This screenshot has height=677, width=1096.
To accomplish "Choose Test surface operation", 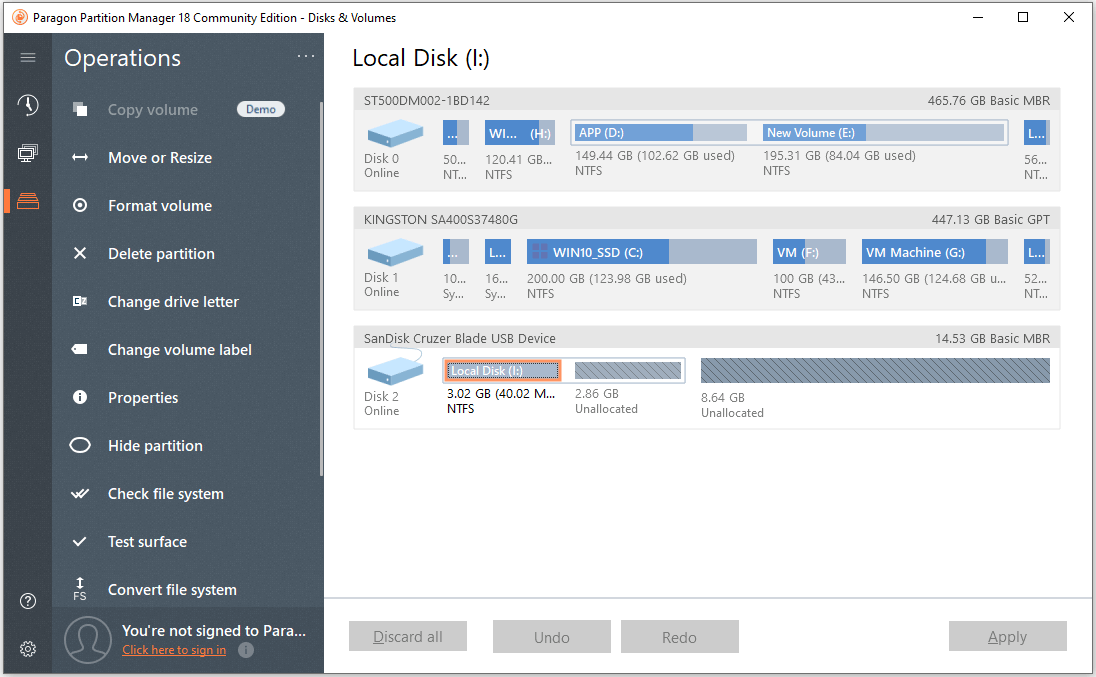I will [147, 541].
